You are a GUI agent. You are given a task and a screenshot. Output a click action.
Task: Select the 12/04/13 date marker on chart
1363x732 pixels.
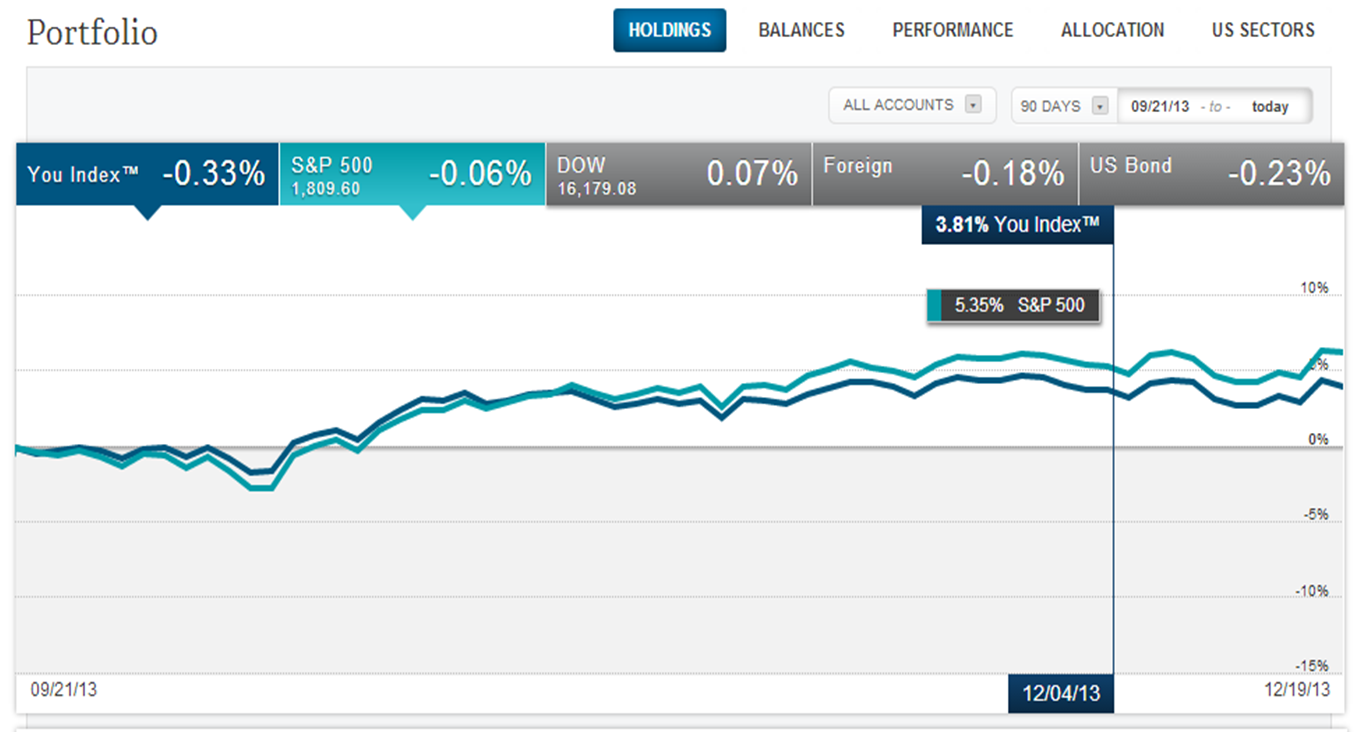coord(1060,694)
